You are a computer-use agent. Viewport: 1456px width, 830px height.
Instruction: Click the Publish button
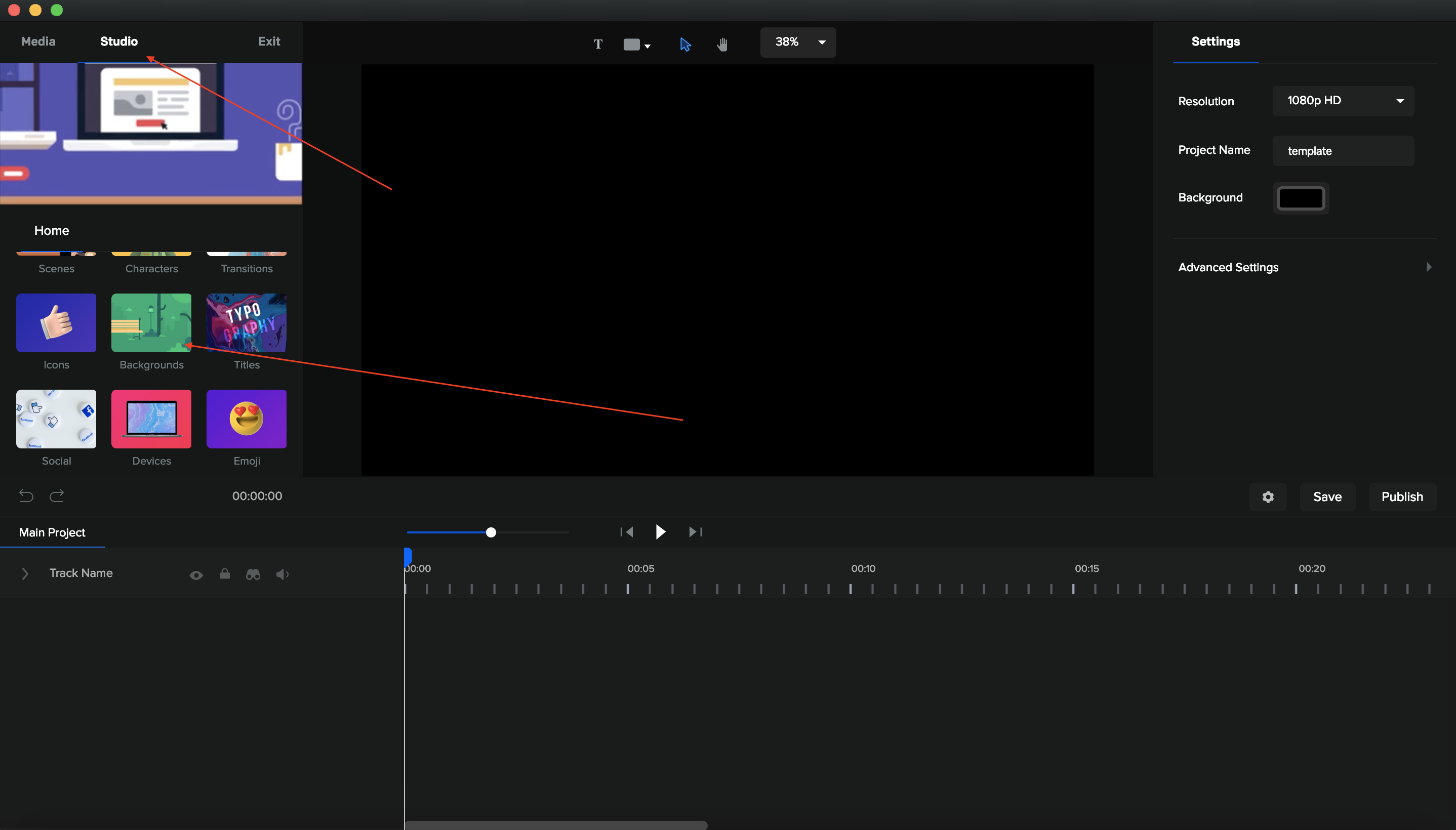pos(1402,496)
